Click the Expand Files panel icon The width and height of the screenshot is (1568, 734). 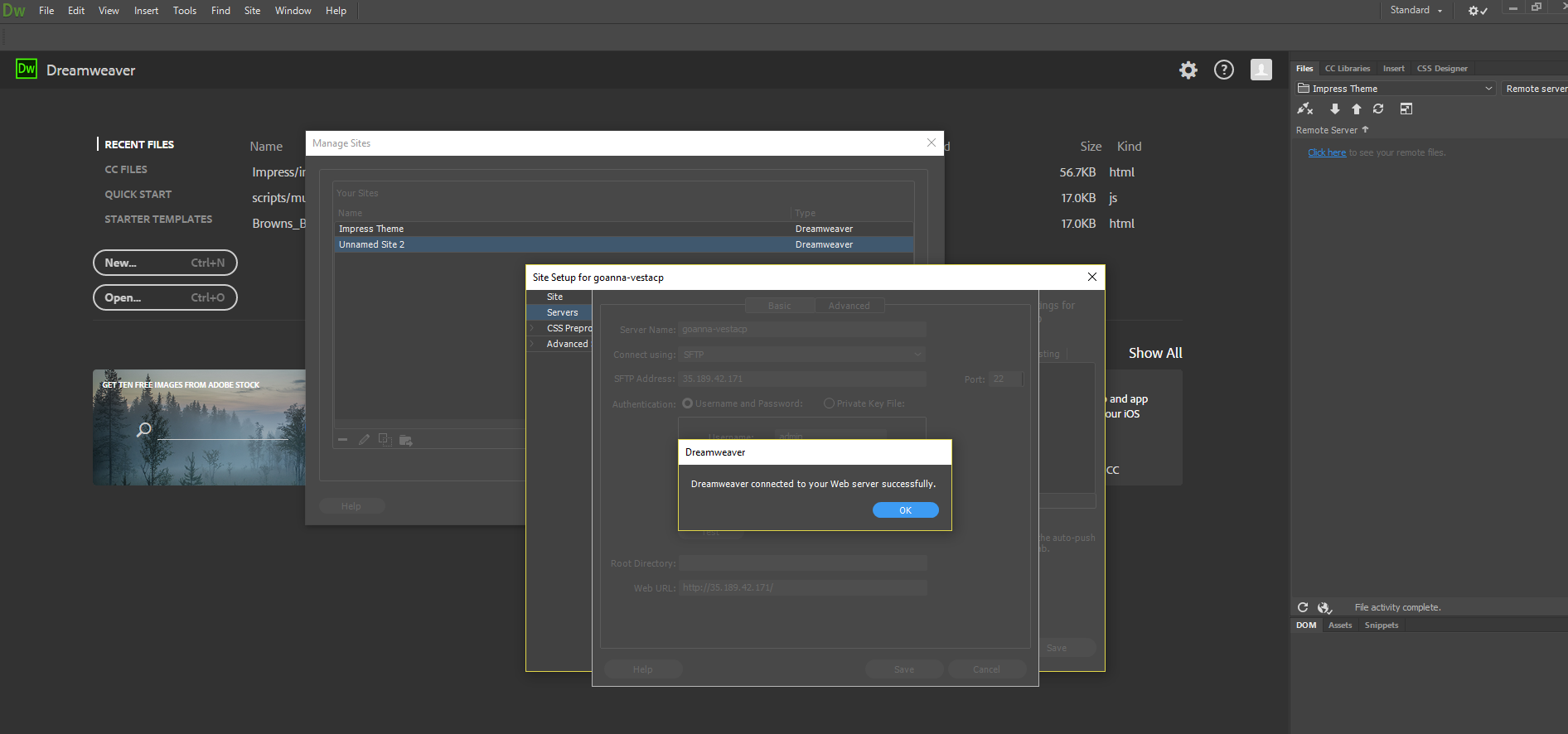tap(1406, 109)
